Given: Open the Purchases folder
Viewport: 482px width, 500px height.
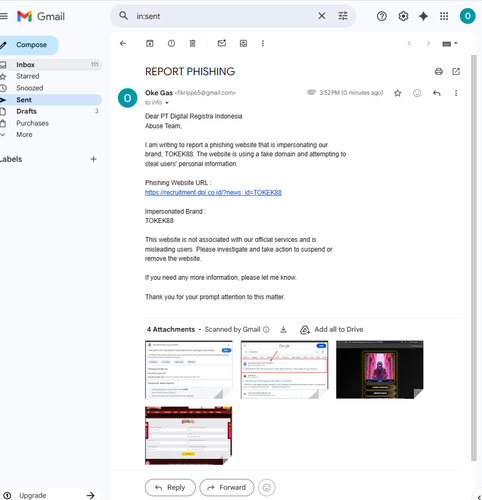Looking at the screenshot, I should [x=50, y=123].
